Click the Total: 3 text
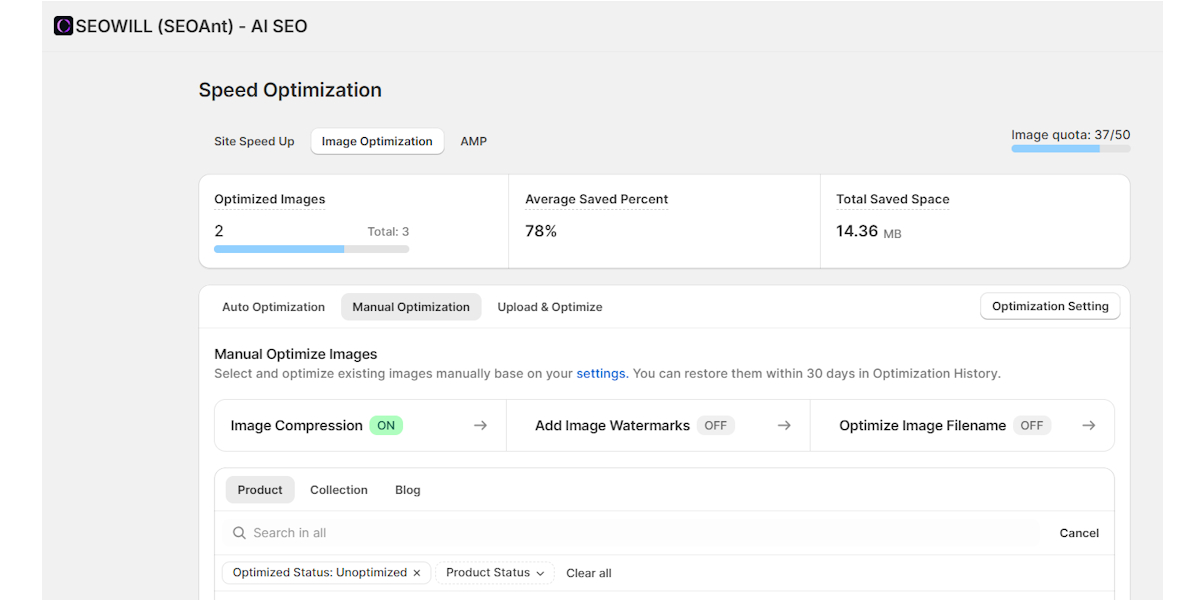The width and height of the screenshot is (1200, 600). (388, 232)
